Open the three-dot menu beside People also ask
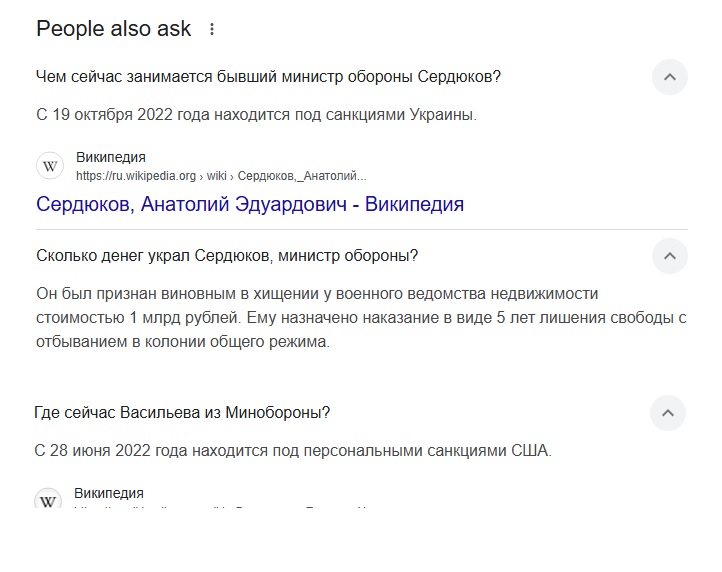This screenshot has width=722, height=572. [x=212, y=29]
